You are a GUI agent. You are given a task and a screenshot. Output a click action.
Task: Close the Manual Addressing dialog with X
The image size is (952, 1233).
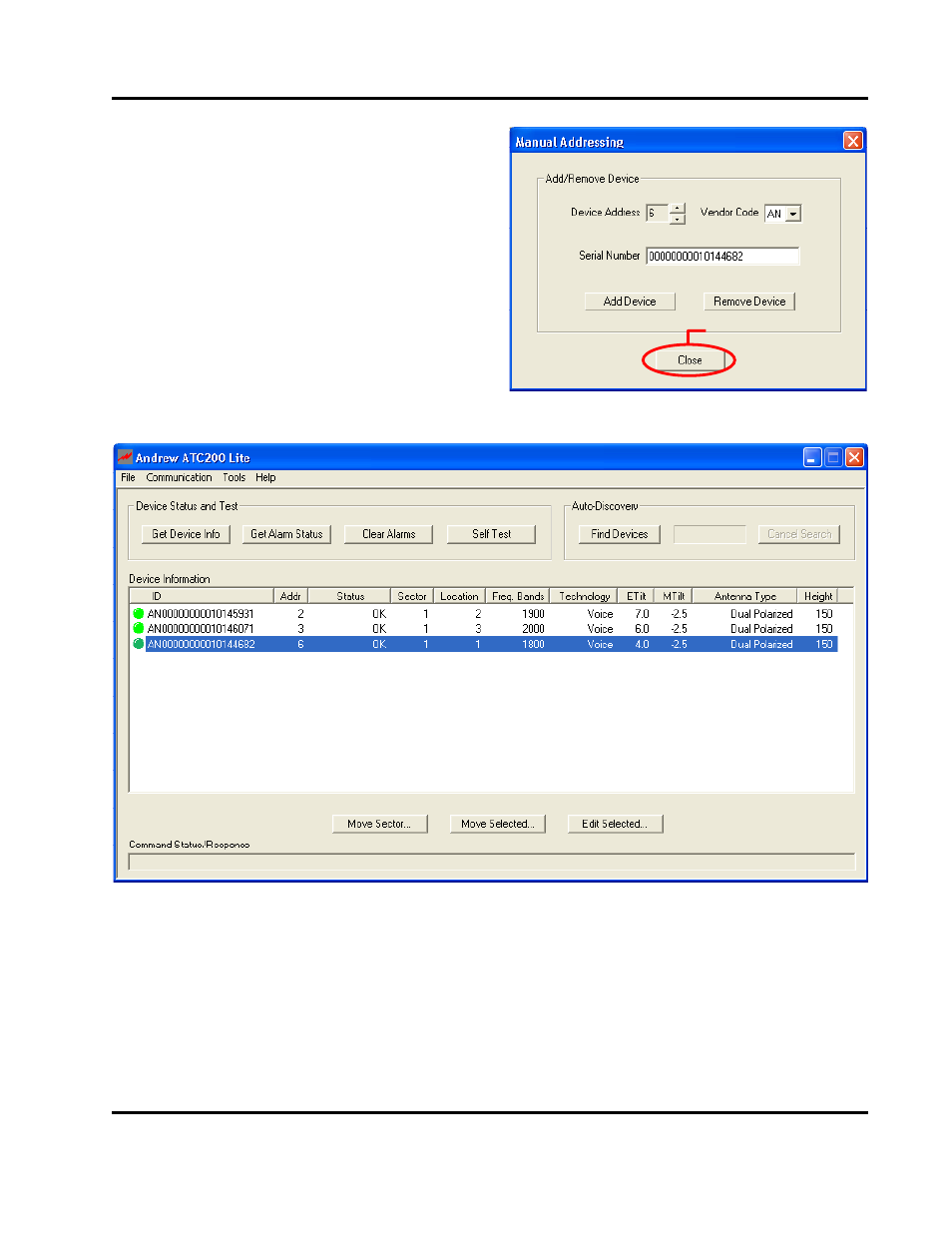[852, 141]
